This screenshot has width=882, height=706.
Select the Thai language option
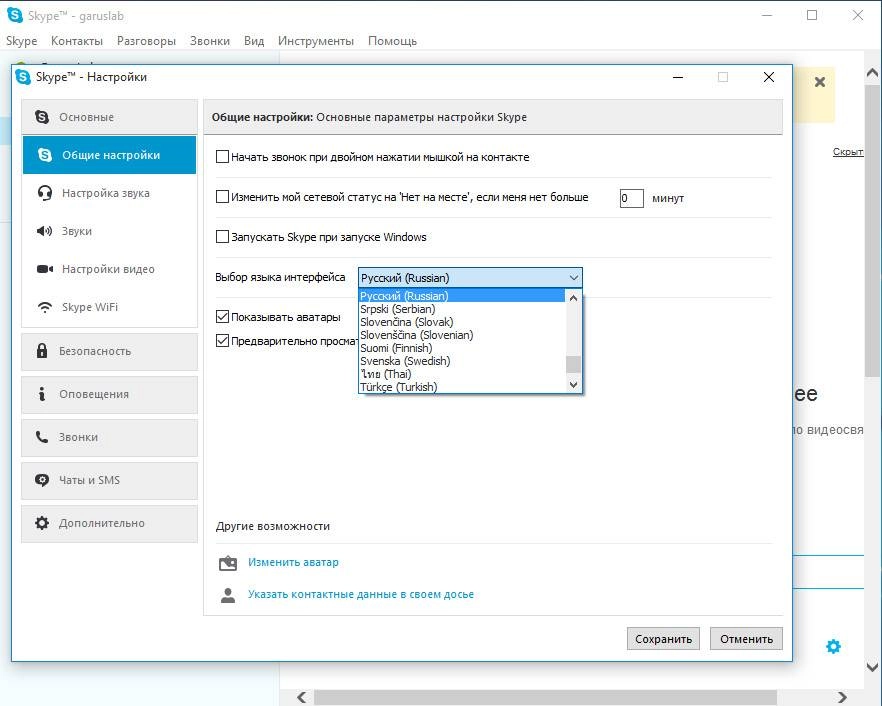coord(462,374)
